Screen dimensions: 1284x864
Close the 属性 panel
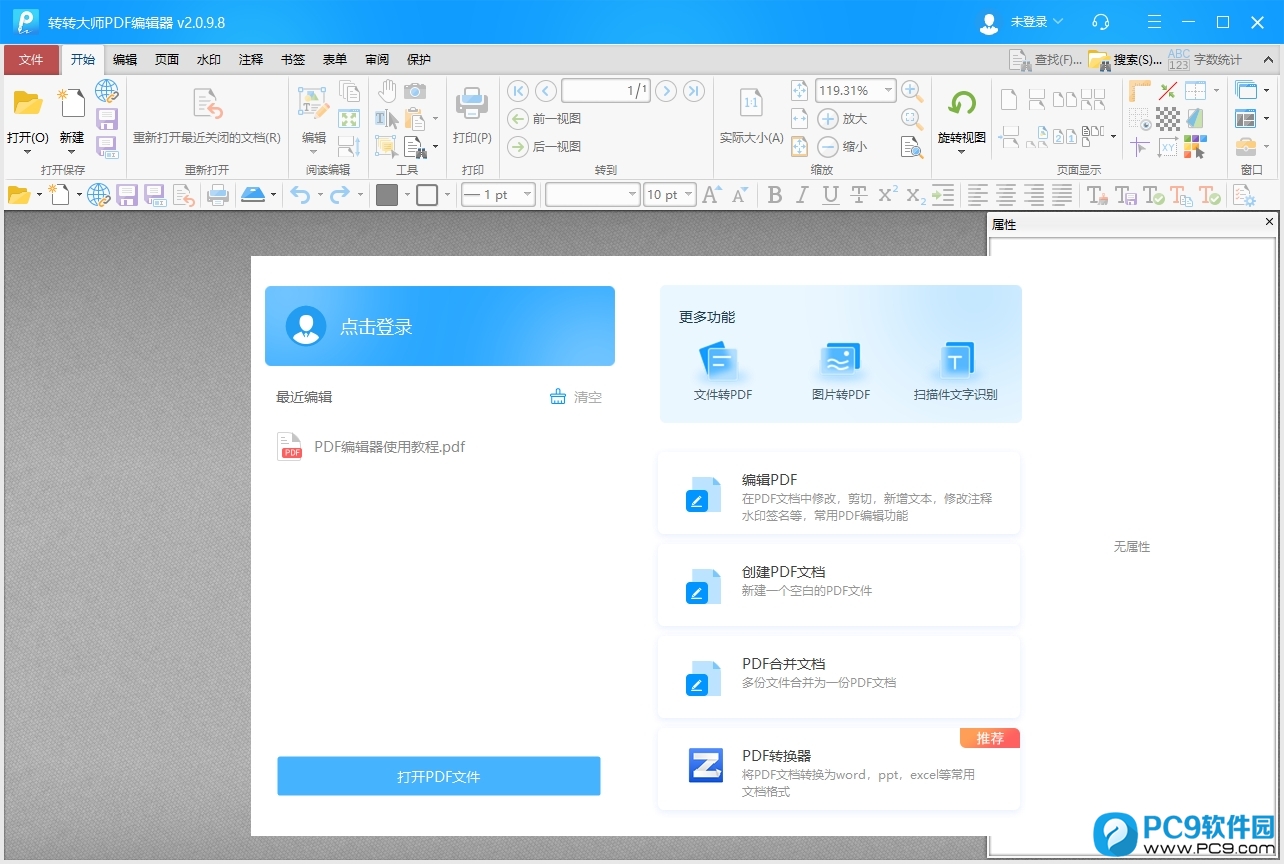(x=1270, y=222)
